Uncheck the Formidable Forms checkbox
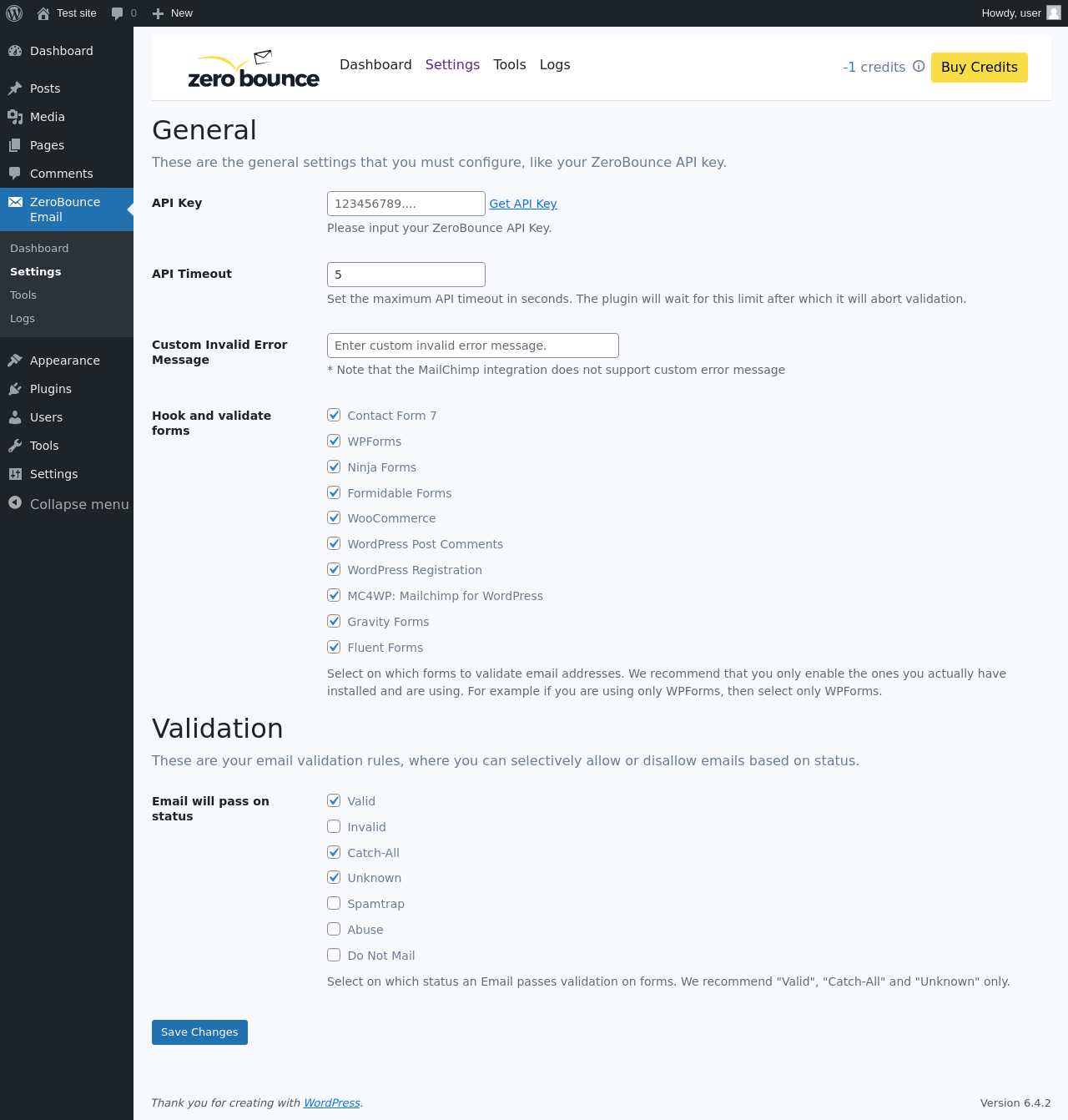 [x=334, y=492]
